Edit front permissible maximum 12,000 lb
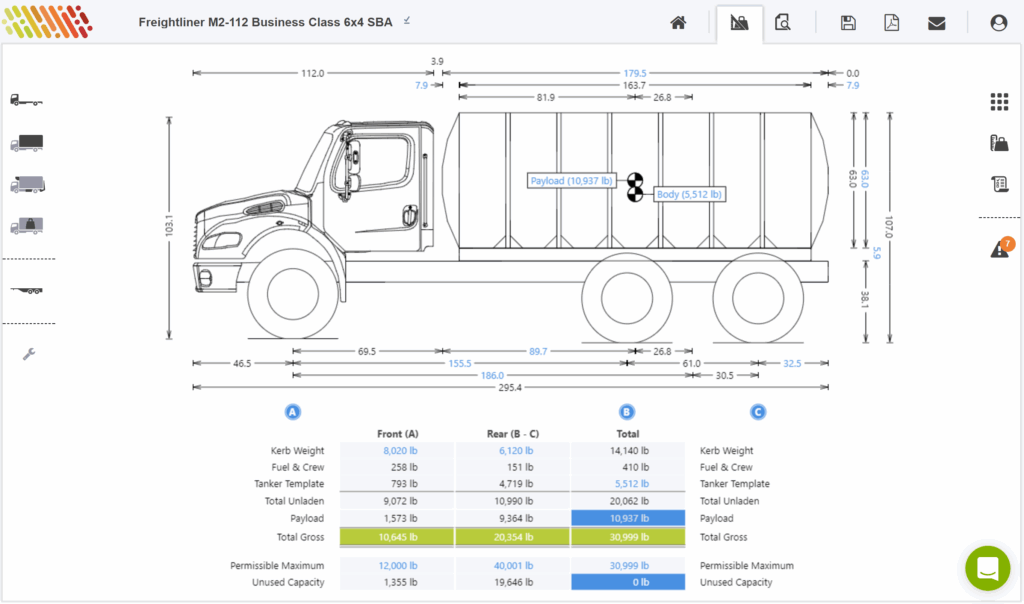This screenshot has height=604, width=1024. (x=398, y=565)
